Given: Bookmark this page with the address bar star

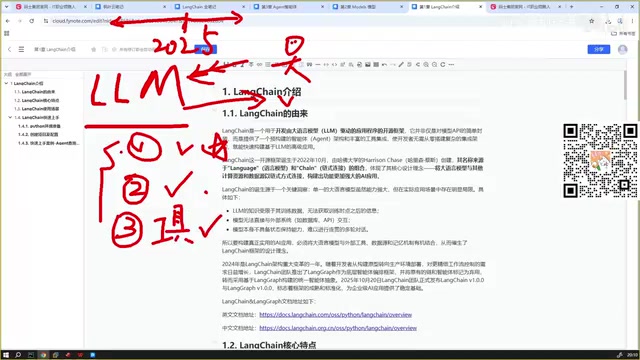Looking at the screenshot, I should coord(591,21).
